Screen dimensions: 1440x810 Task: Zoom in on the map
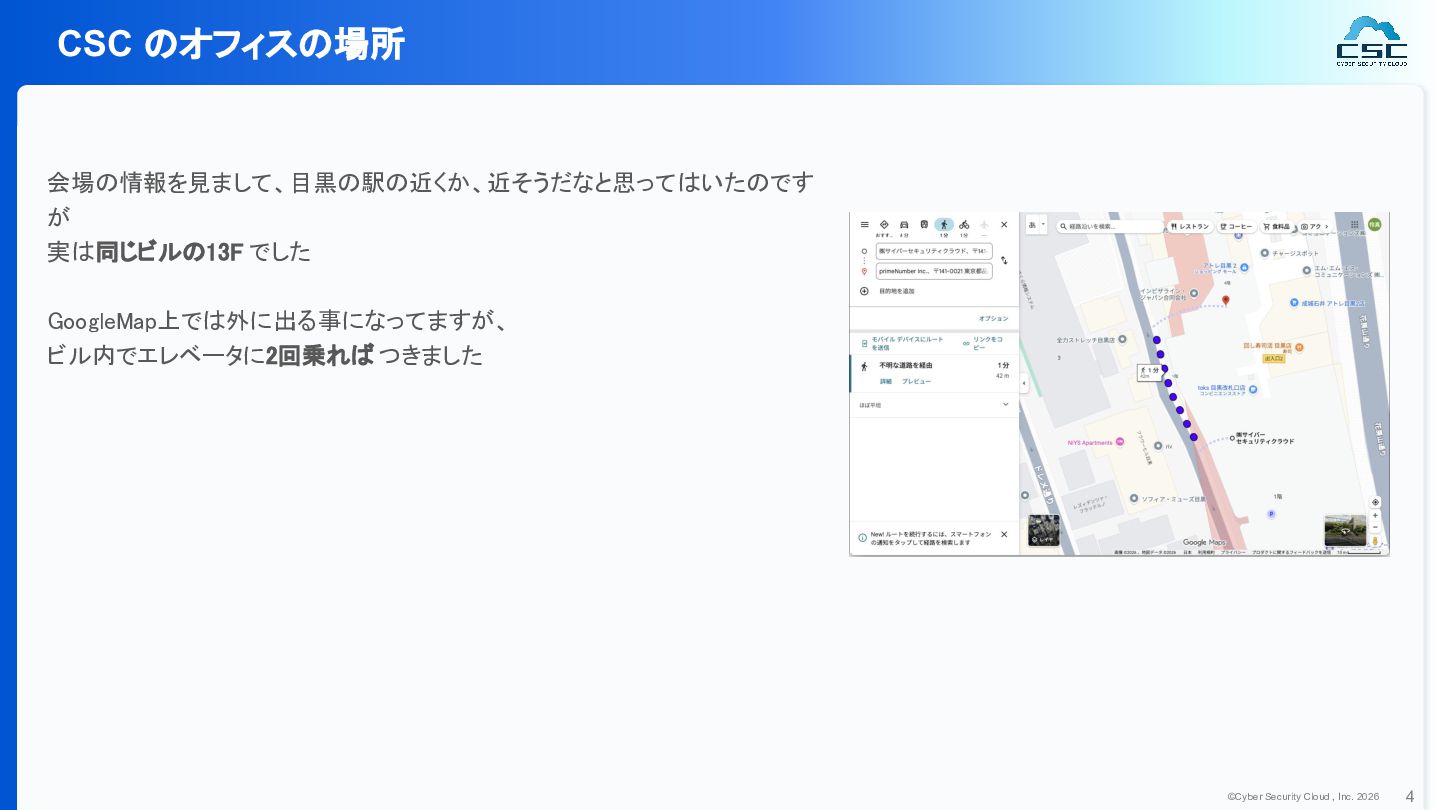(1375, 516)
